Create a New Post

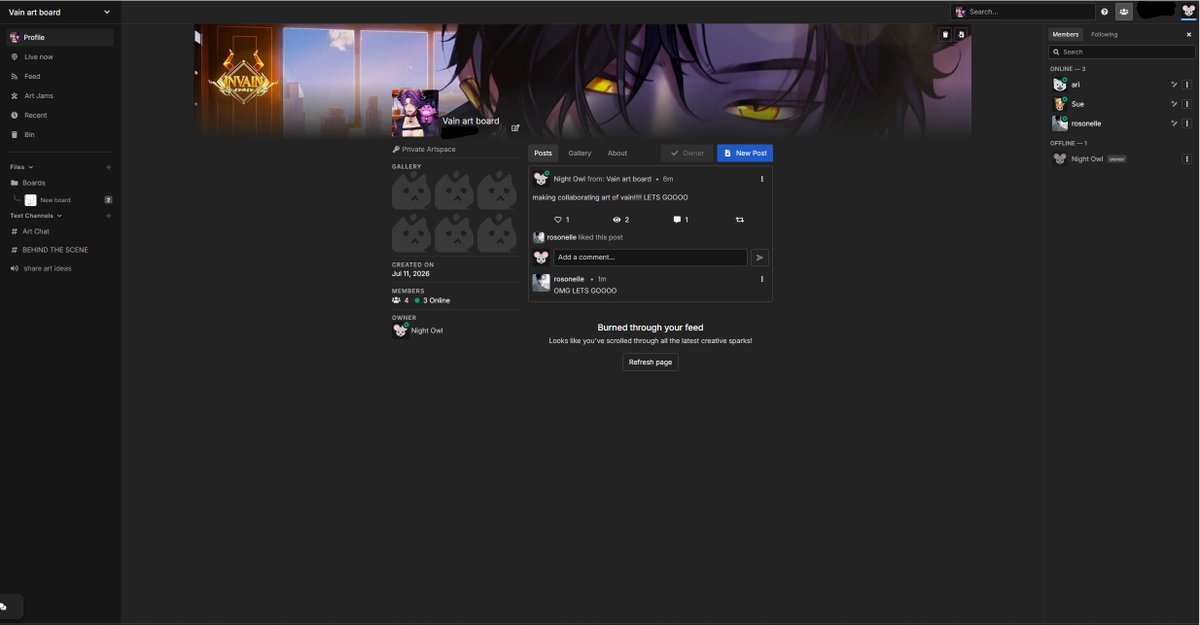(745, 153)
